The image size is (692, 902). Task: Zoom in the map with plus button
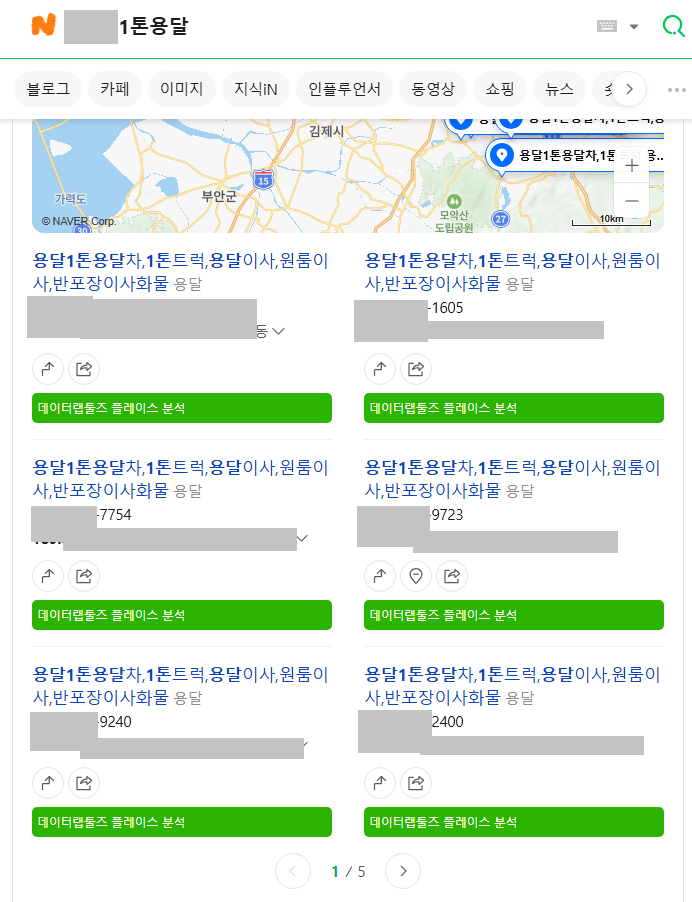pyautogui.click(x=632, y=166)
